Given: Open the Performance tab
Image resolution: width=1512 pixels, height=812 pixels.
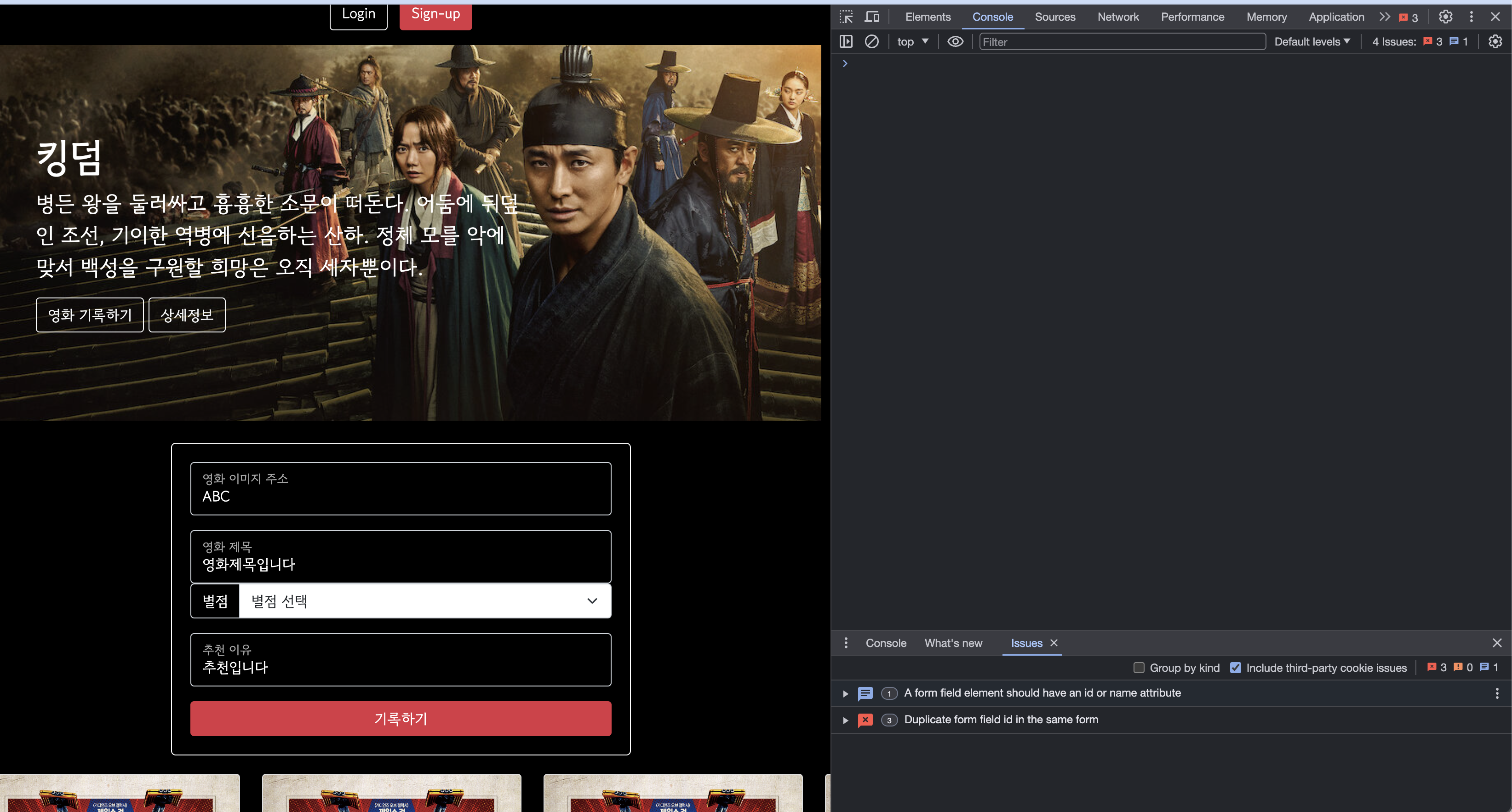Looking at the screenshot, I should click(x=1192, y=17).
